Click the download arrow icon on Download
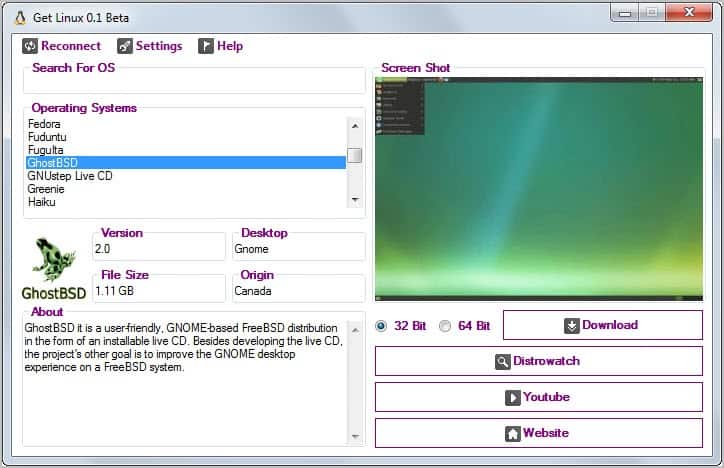 pyautogui.click(x=572, y=325)
